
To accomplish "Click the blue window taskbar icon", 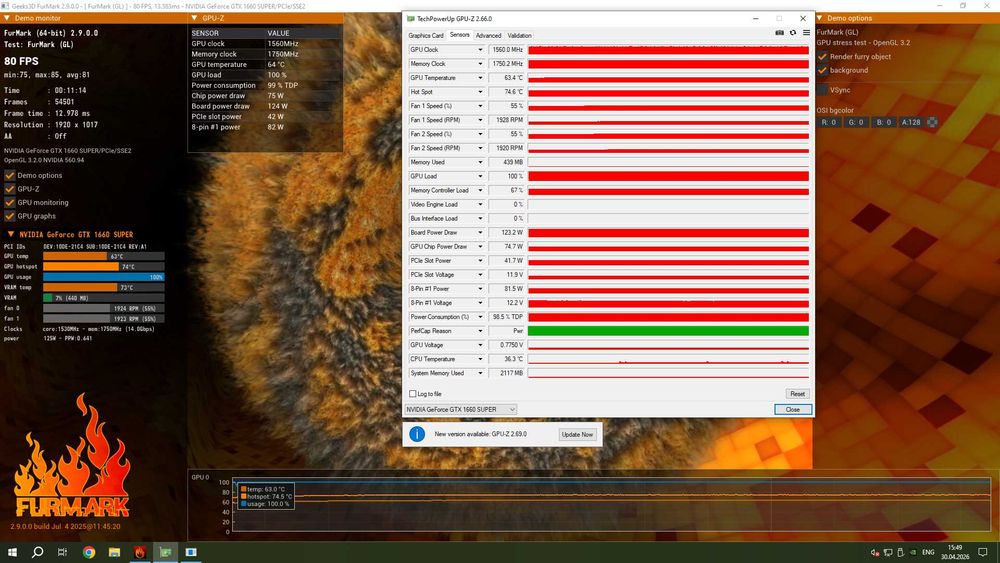I will point(191,552).
